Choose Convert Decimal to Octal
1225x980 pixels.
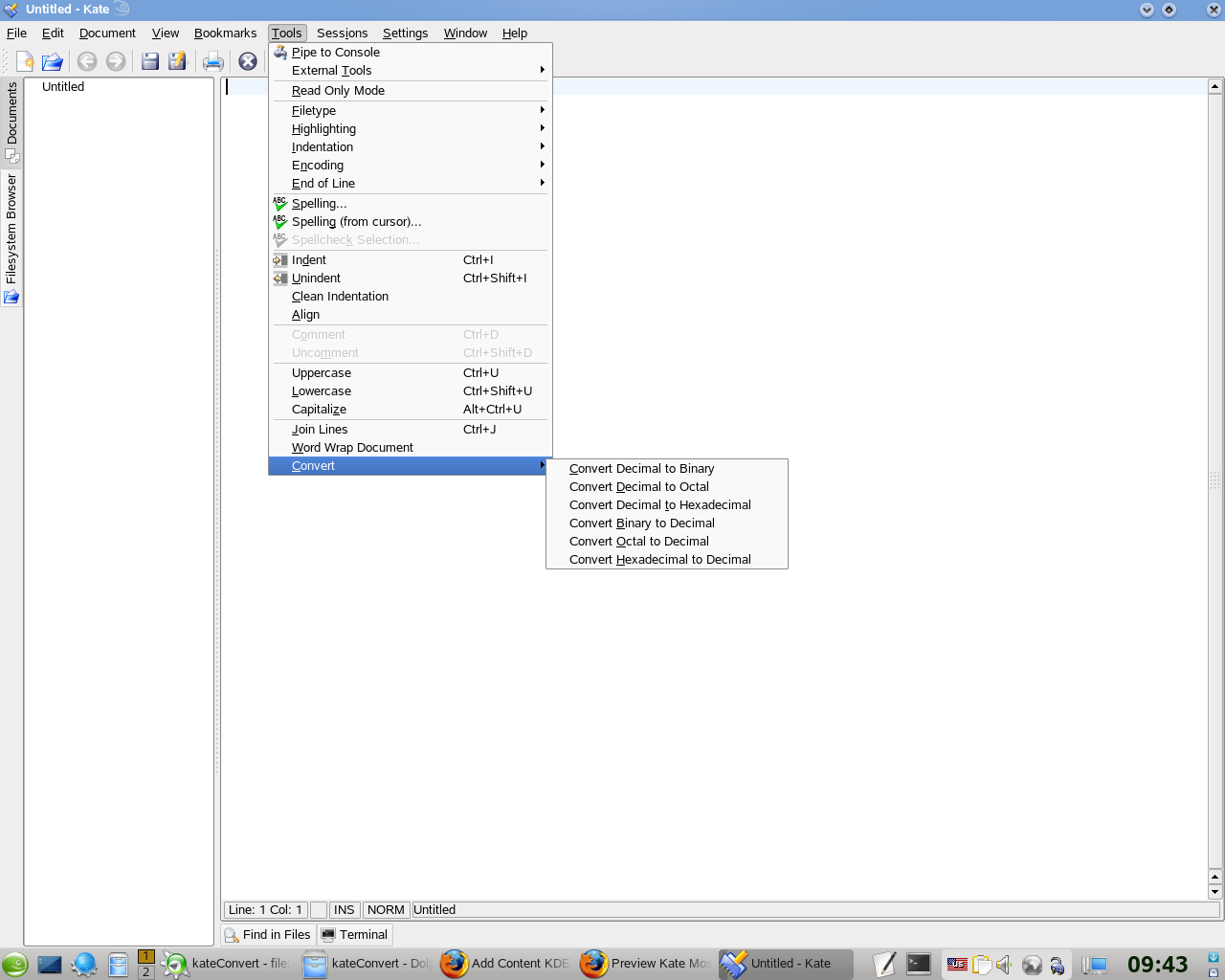tap(666, 487)
